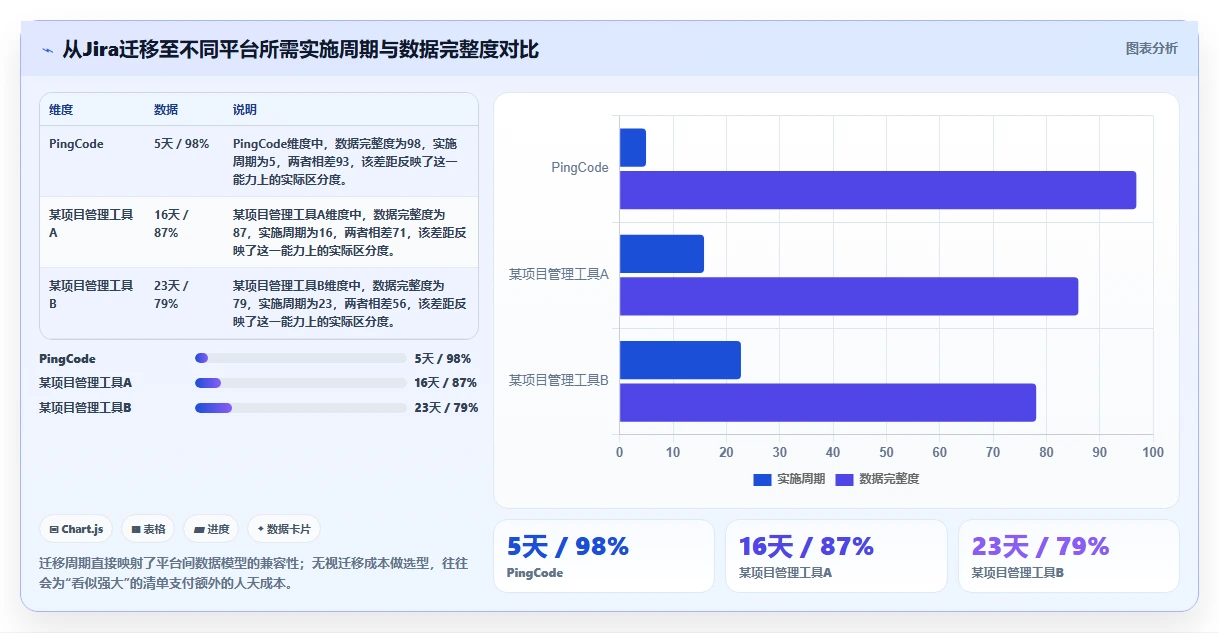This screenshot has width=1219, height=633.
Task: Click the main title about Jira迁移
Action: (300, 49)
